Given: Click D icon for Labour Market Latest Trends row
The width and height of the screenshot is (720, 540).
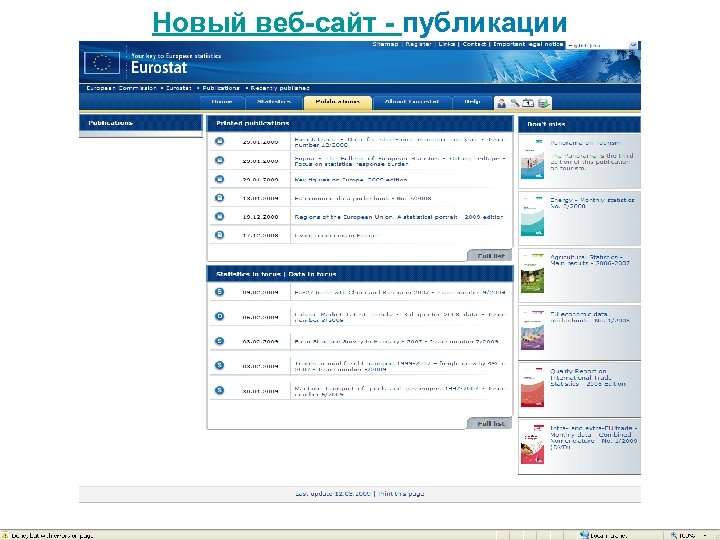Looking at the screenshot, I should (x=219, y=316).
